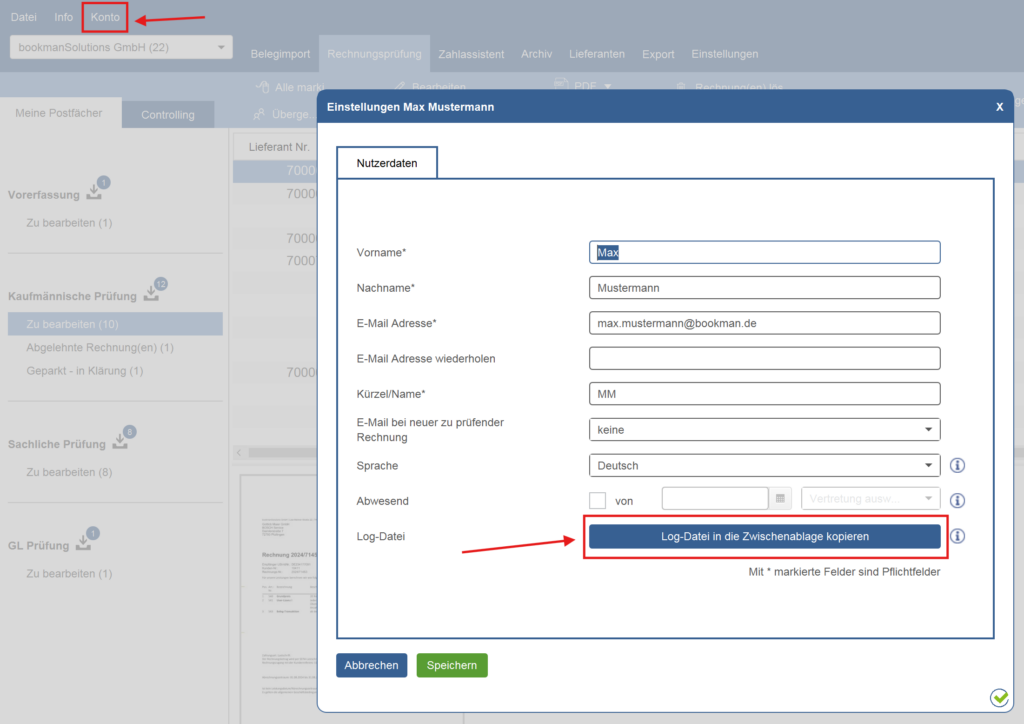Click the Vorname input field
Screen dimensions: 1024x724
pyautogui.click(x=764, y=253)
